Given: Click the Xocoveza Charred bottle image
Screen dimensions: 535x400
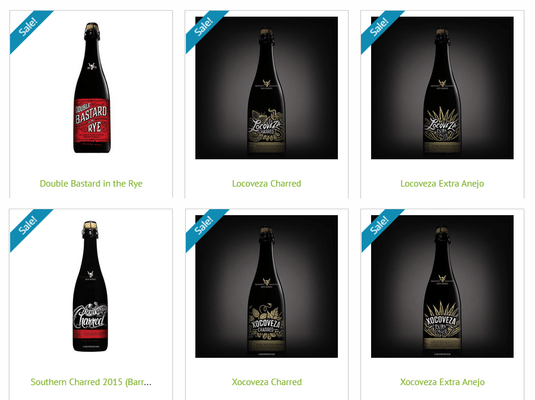Looking at the screenshot, I should (x=266, y=286).
